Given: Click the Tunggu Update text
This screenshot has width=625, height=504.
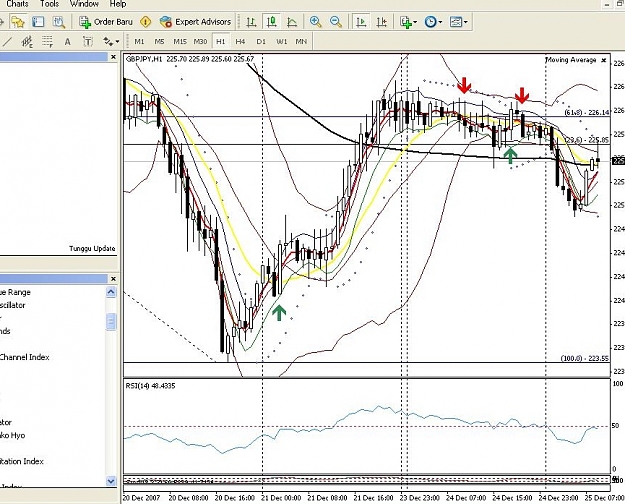Looking at the screenshot, I should (92, 248).
